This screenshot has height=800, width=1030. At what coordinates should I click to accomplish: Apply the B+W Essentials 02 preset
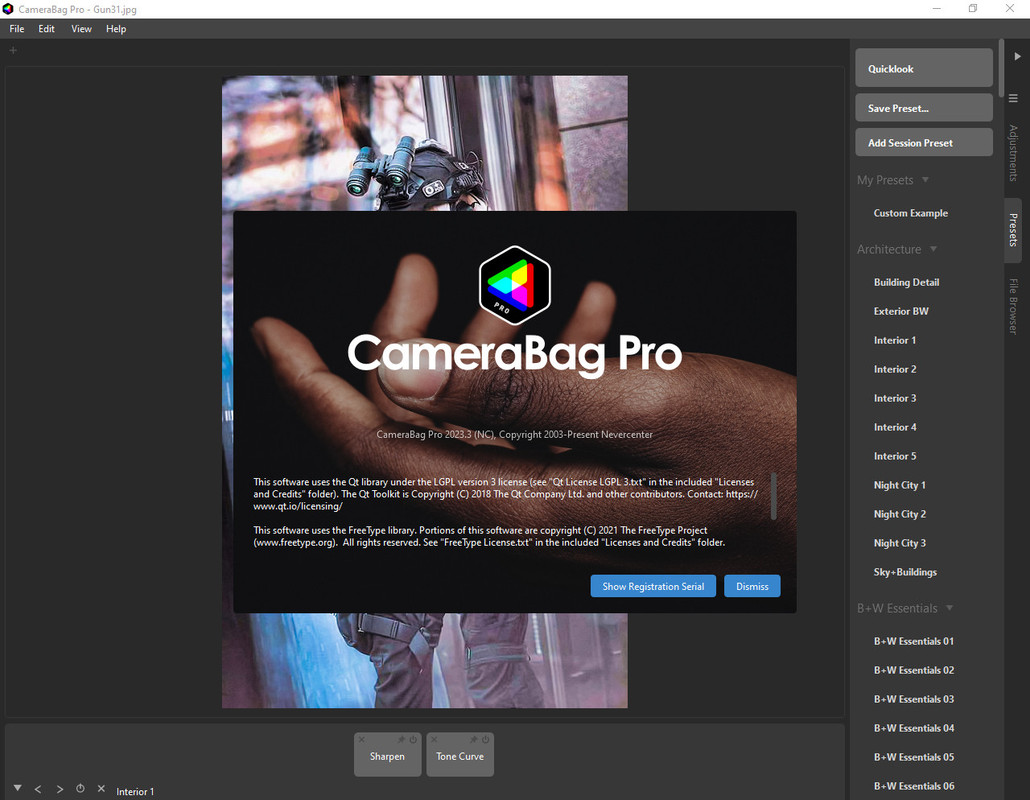pyautogui.click(x=914, y=670)
